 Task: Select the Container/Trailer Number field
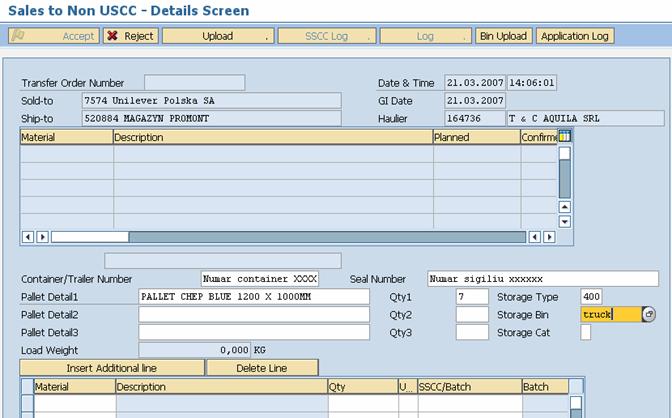(260, 279)
